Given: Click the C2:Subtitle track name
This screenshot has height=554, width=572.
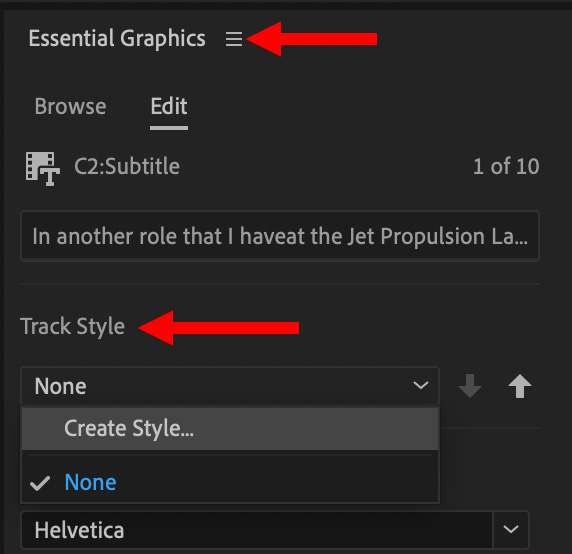Looking at the screenshot, I should (x=127, y=167).
